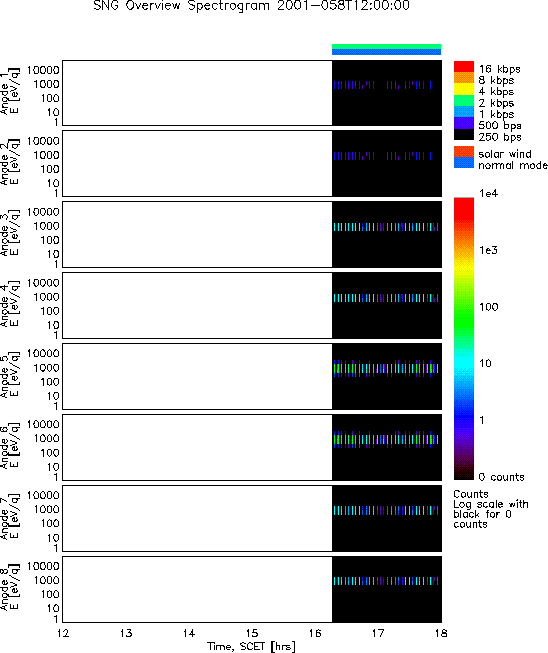Click the normal mode blue swatch
The height and width of the screenshot is (653, 548).
[x=464, y=163]
